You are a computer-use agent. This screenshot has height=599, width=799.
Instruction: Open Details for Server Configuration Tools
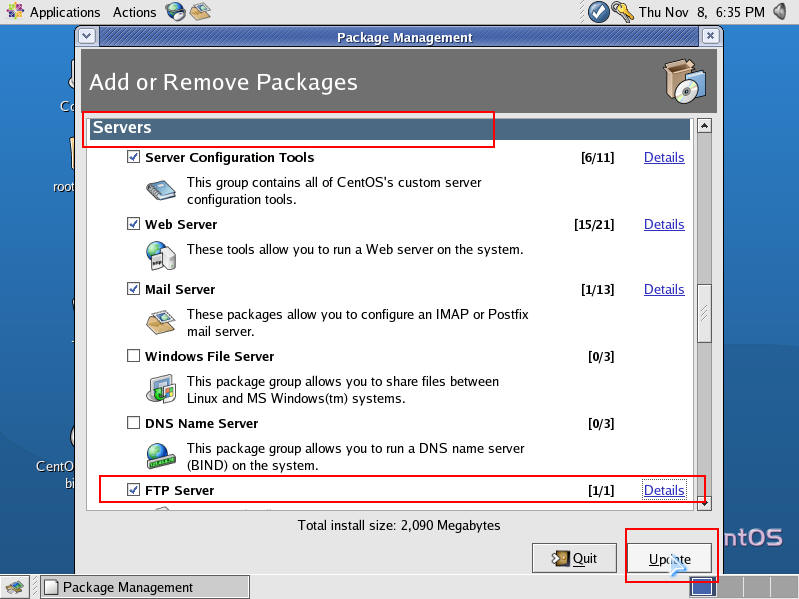[x=664, y=157]
